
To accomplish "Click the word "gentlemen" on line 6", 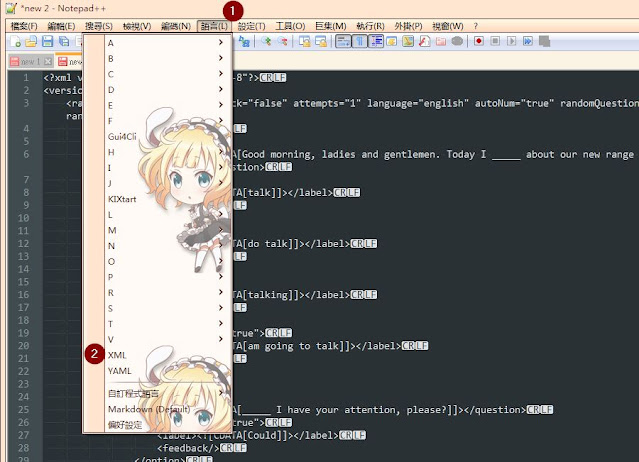I will coord(412,154).
